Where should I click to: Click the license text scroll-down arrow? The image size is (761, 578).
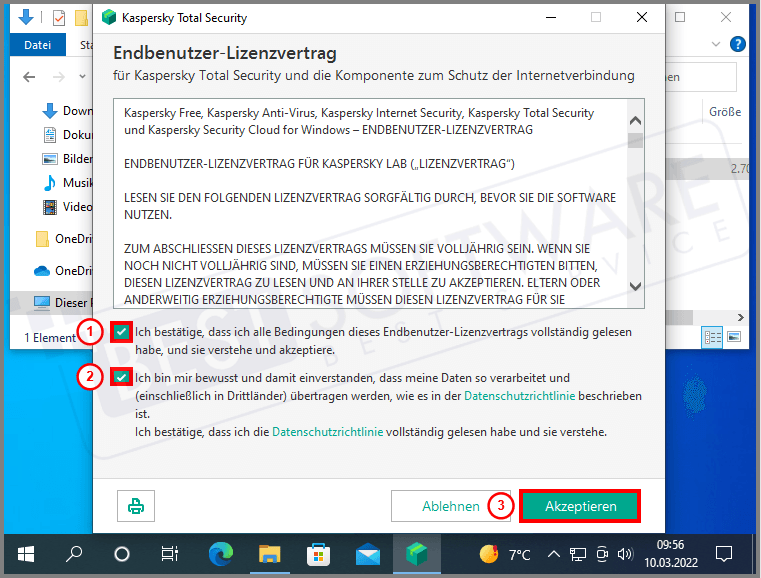click(635, 286)
